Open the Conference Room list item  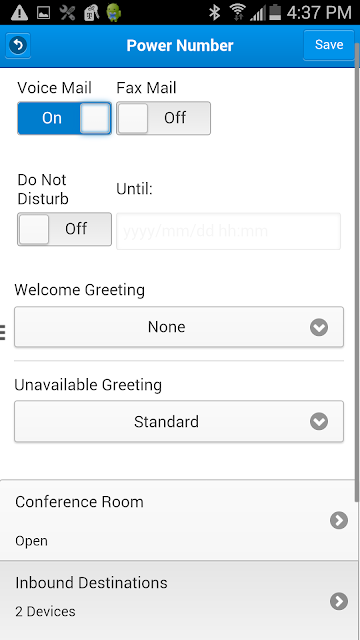pos(178,520)
